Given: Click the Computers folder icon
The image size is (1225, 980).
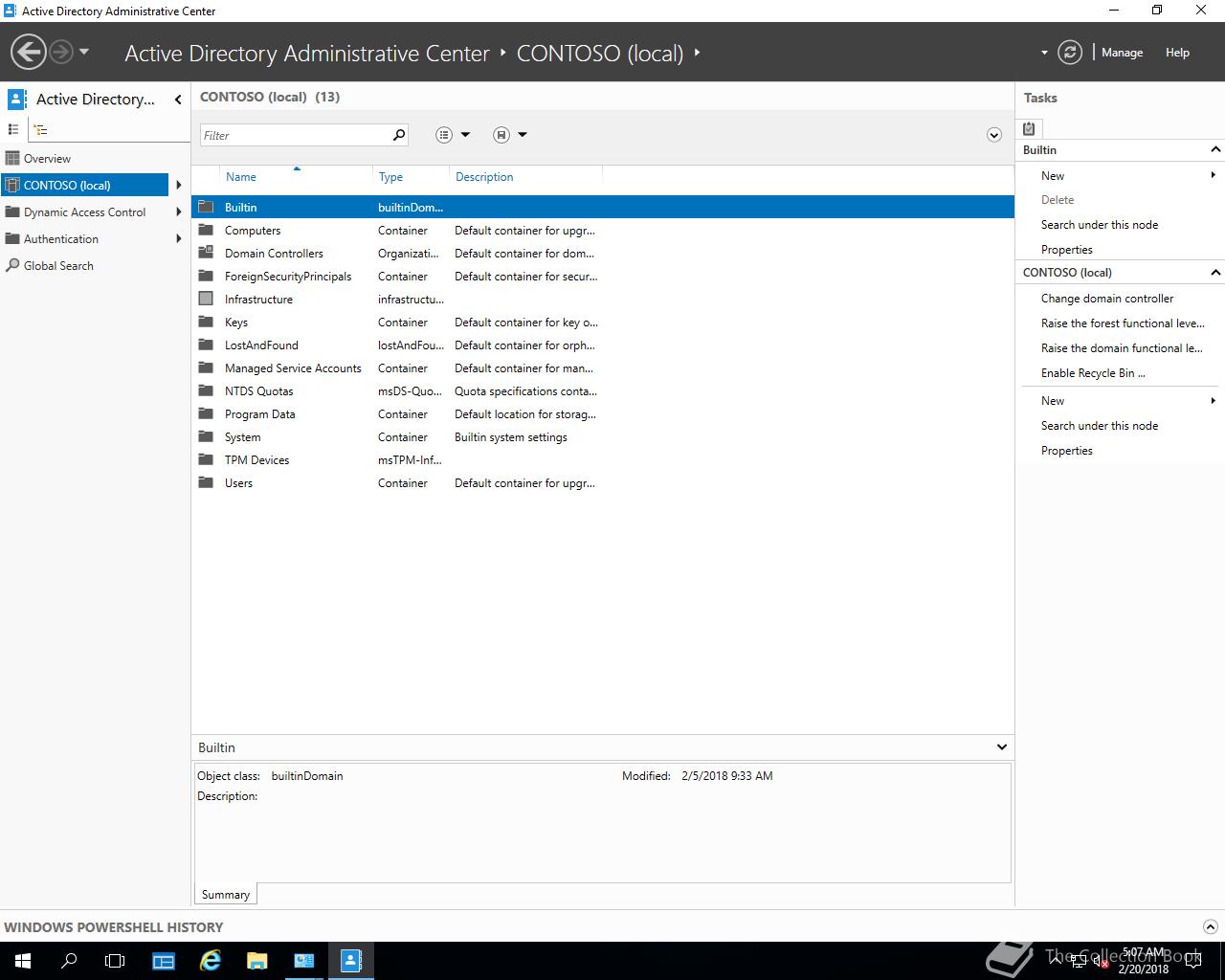Looking at the screenshot, I should pos(206,230).
